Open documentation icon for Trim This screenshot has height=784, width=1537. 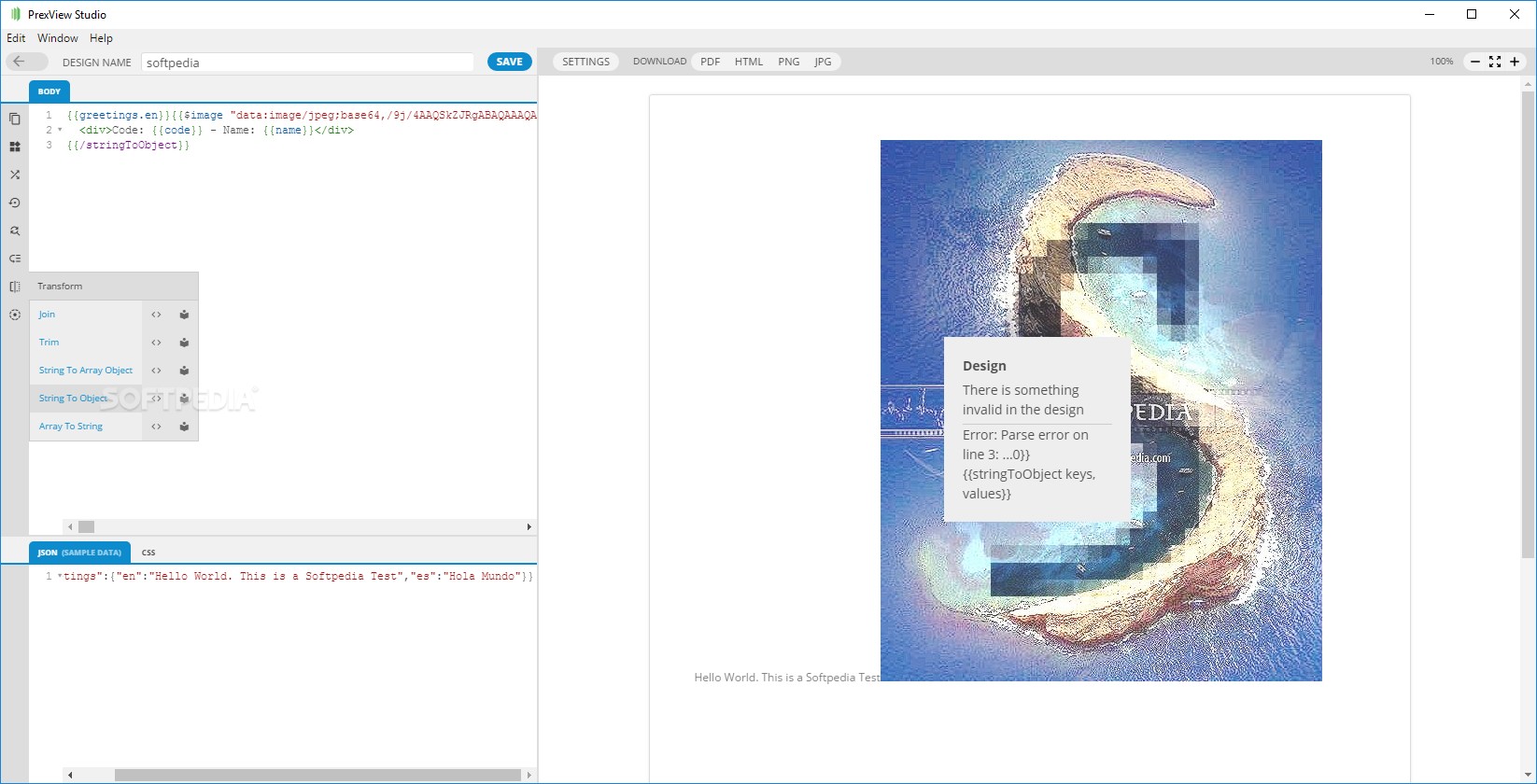(184, 343)
